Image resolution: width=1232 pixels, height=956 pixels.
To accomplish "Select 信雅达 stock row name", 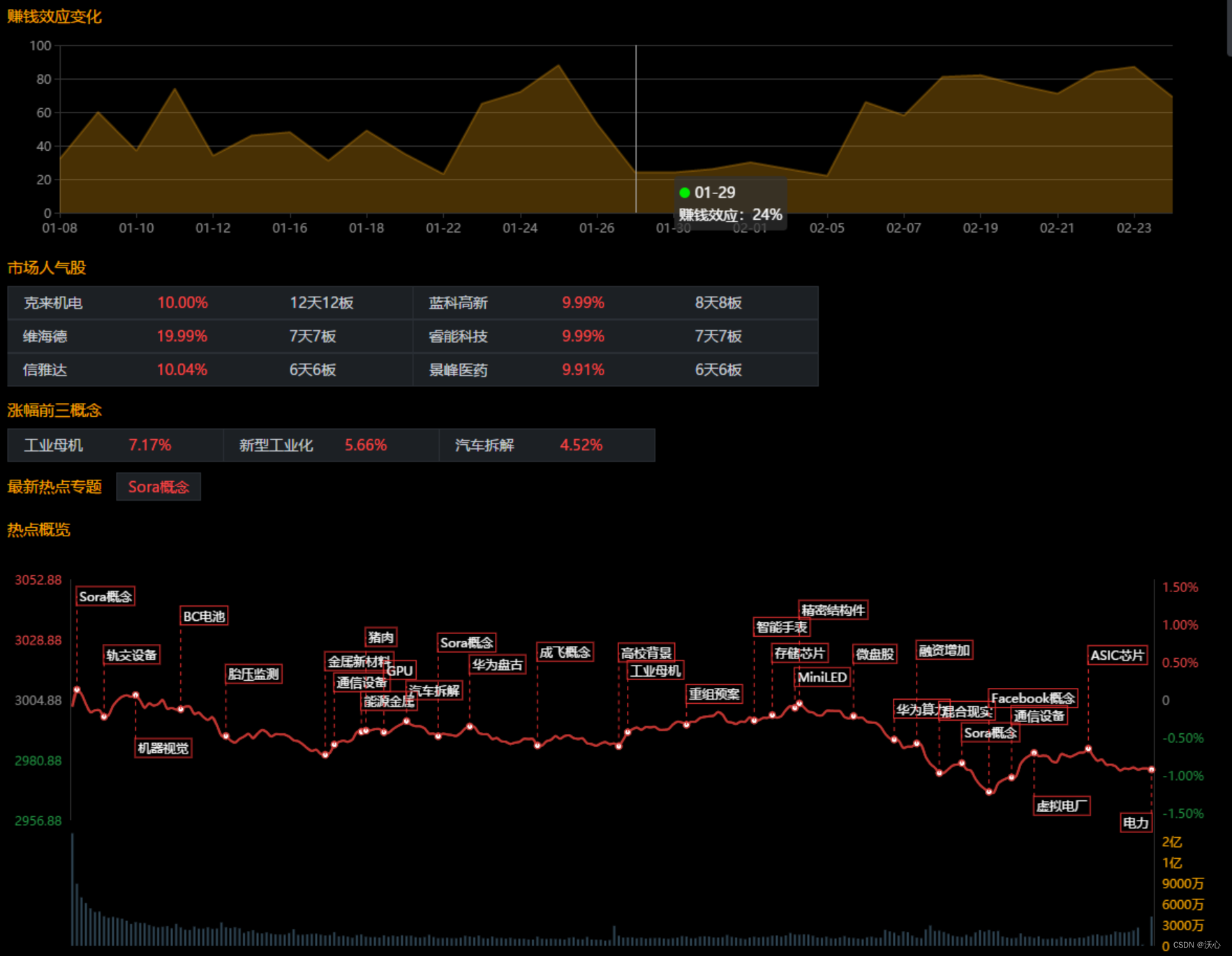I will pos(45,370).
